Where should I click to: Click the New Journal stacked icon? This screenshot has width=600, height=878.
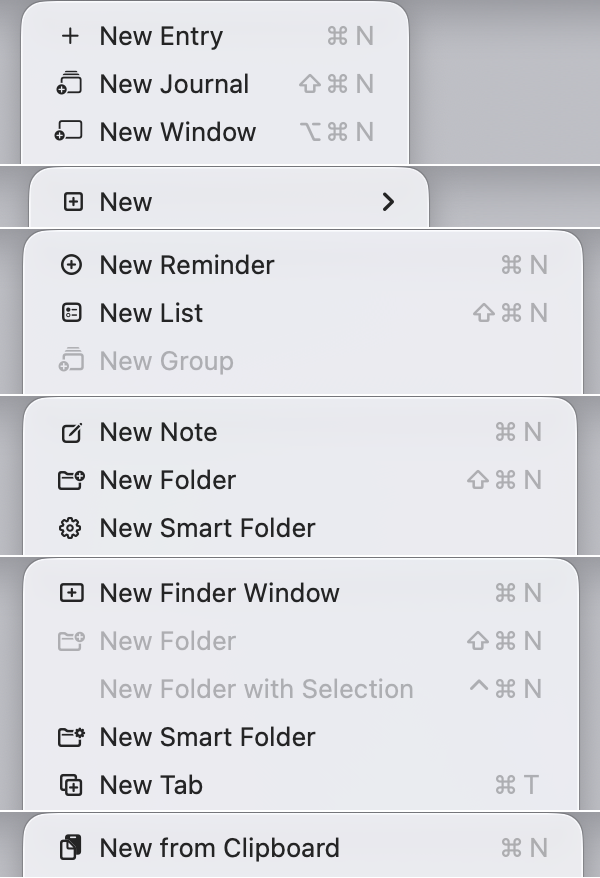point(70,84)
